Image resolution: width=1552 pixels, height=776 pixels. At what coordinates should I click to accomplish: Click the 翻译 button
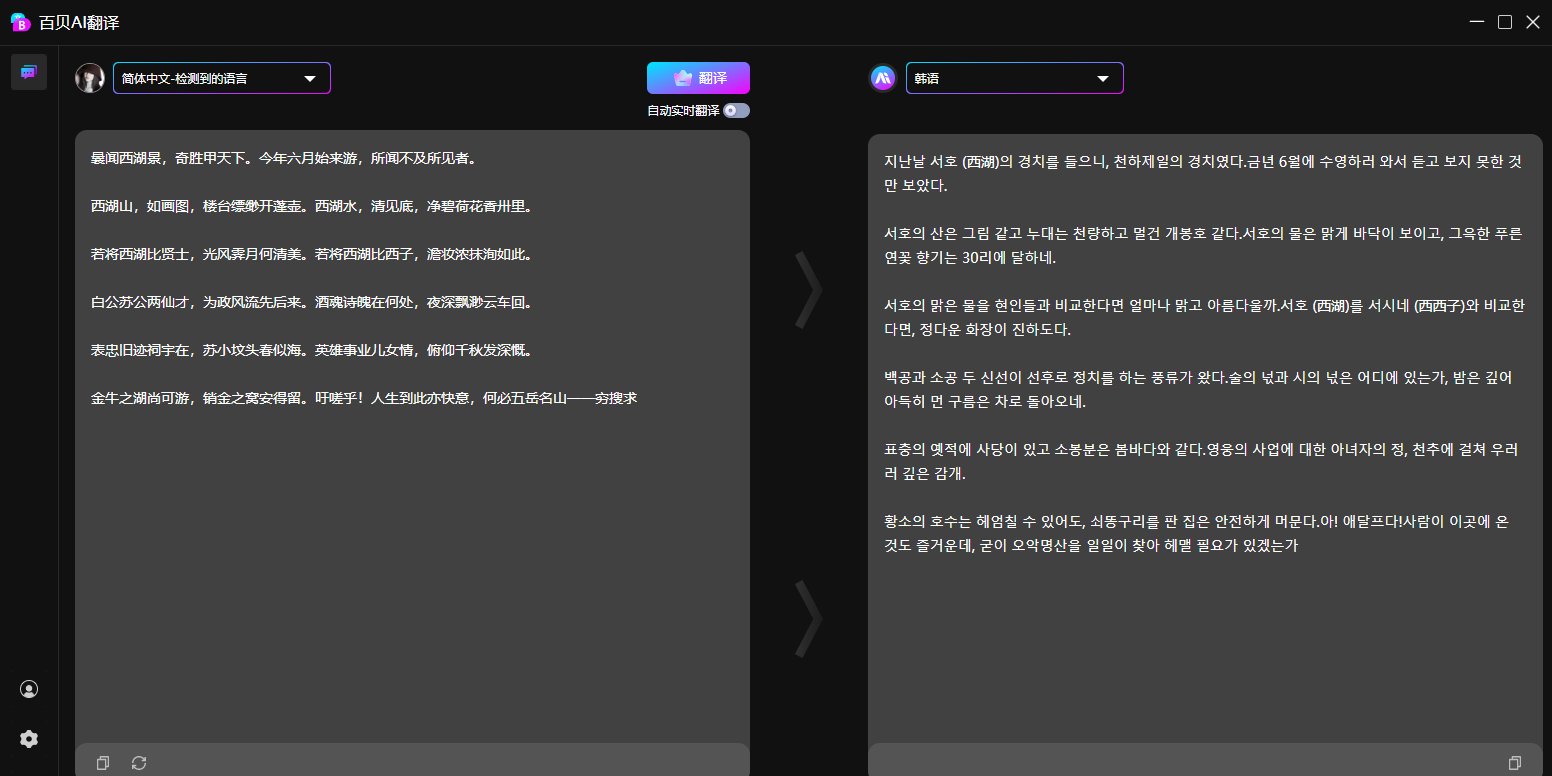[698, 78]
